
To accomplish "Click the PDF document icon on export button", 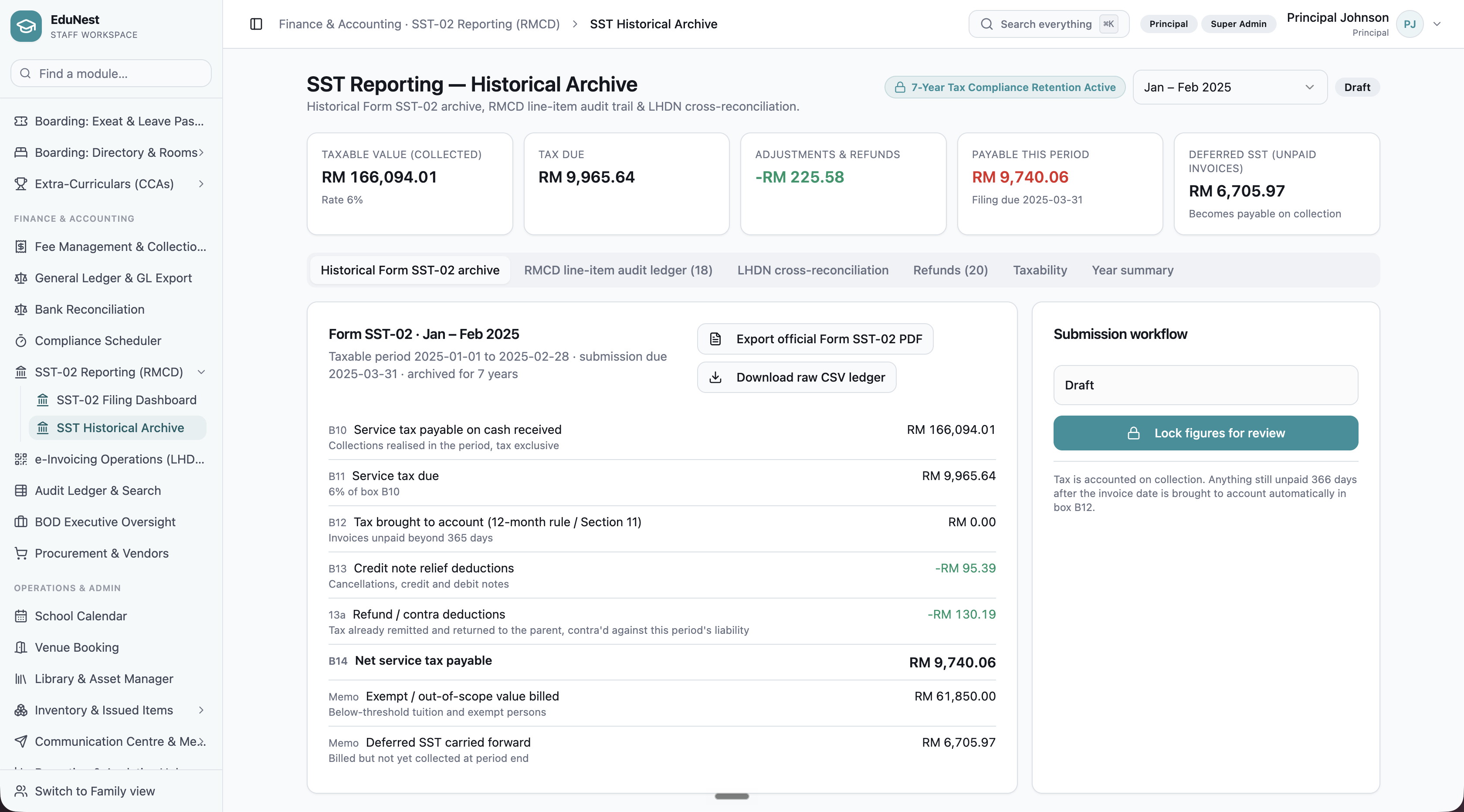I will click(x=715, y=338).
